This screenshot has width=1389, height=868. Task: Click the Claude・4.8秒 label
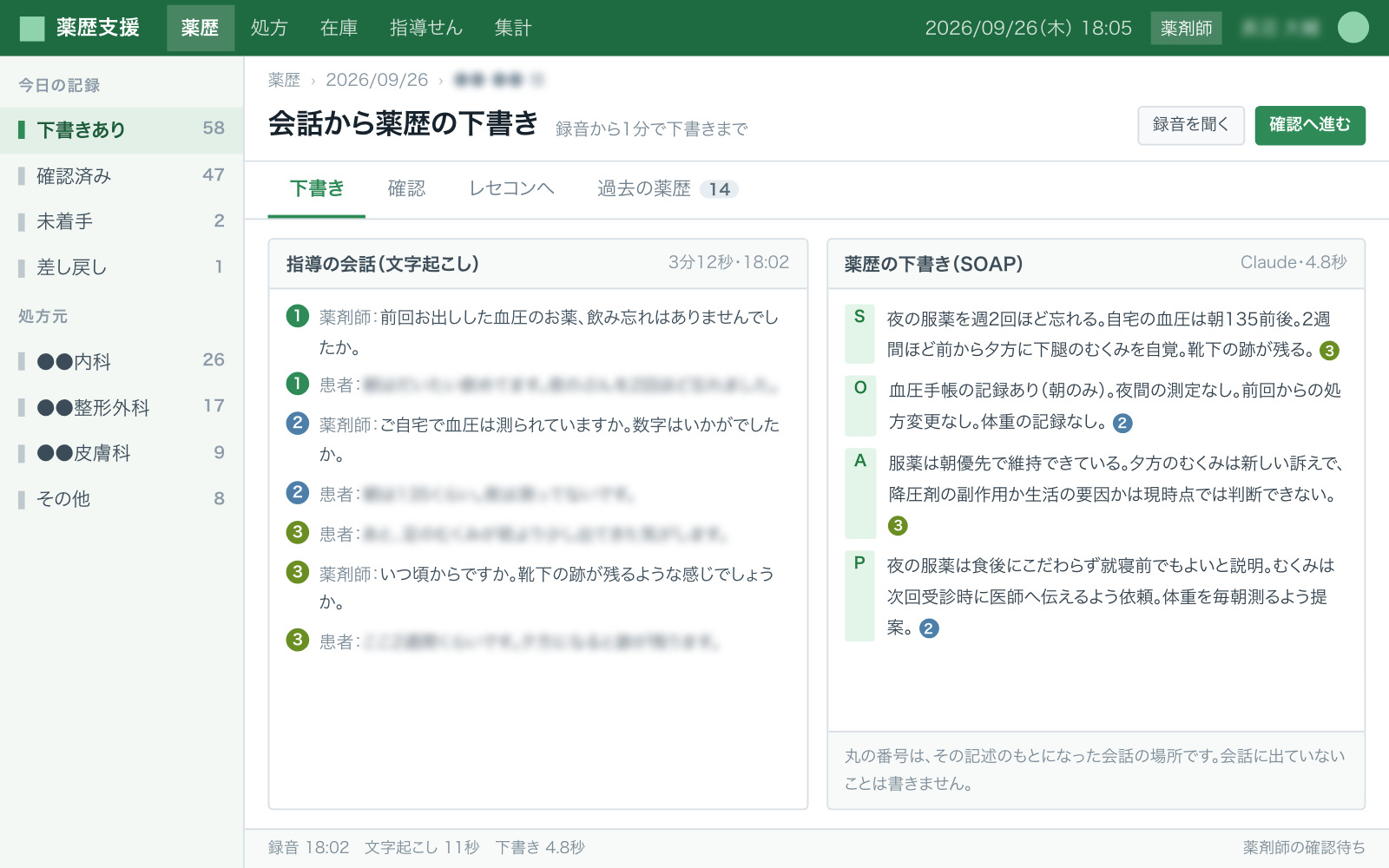point(1294,263)
